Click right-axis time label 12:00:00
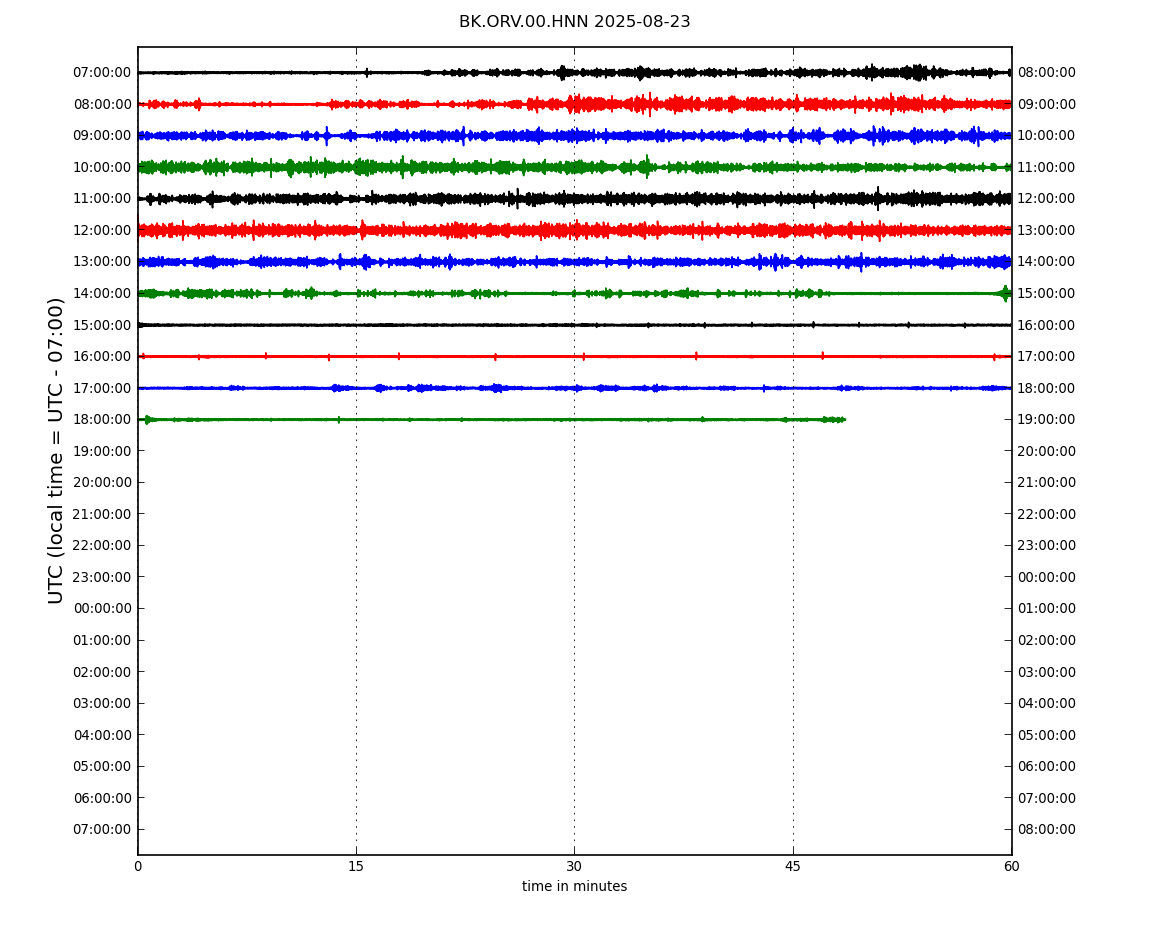Image resolution: width=1150 pixels, height=950 pixels. [x=1047, y=199]
